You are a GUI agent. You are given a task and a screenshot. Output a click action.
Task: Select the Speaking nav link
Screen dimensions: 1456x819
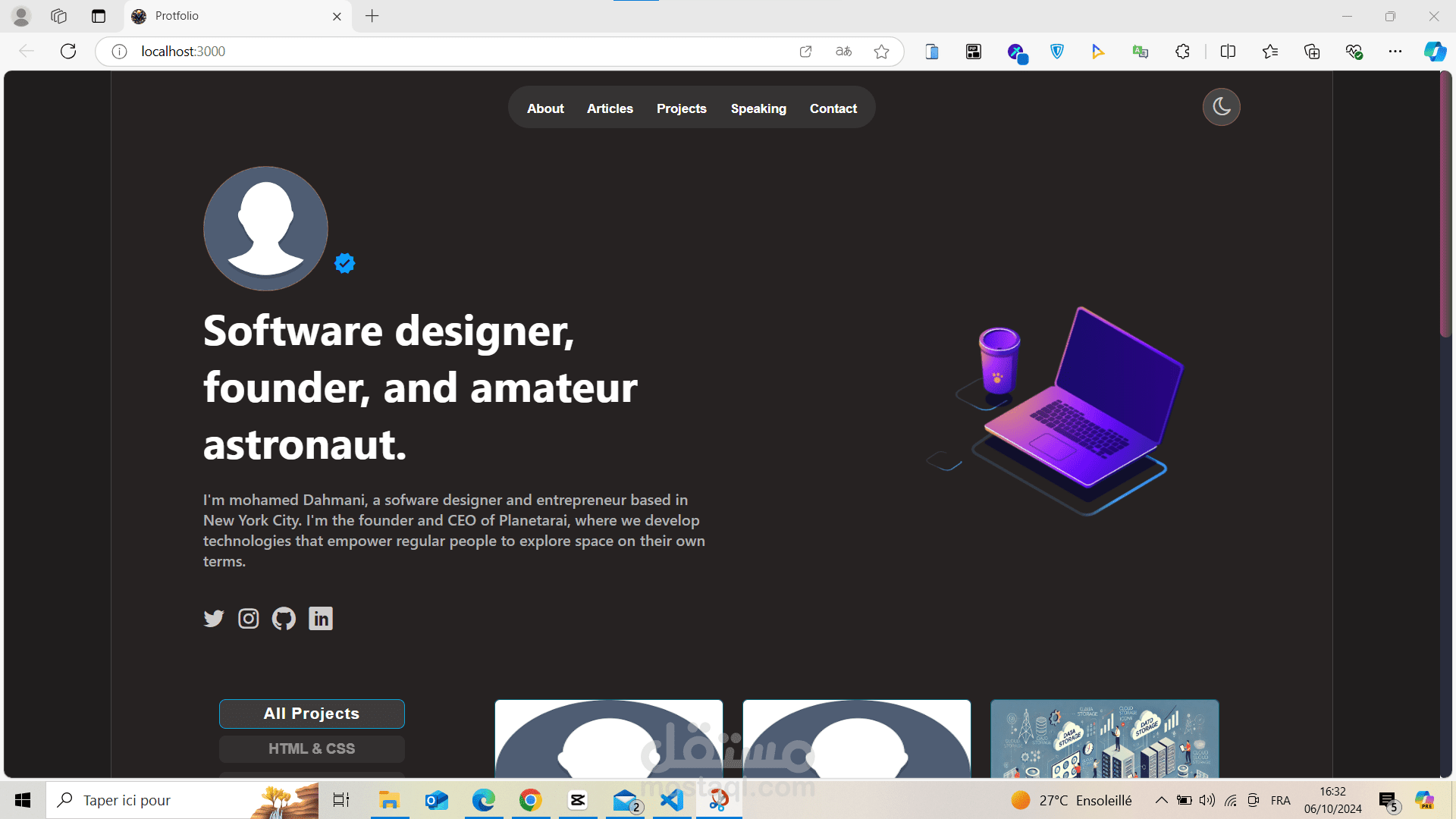tap(758, 108)
